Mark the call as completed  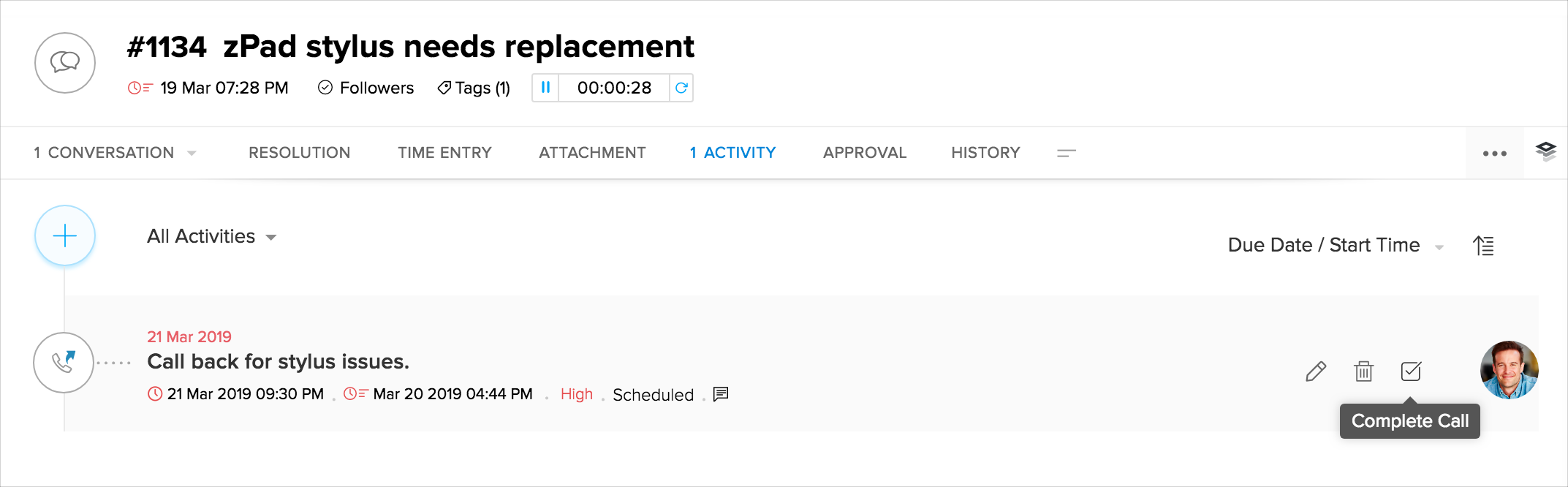point(1411,371)
